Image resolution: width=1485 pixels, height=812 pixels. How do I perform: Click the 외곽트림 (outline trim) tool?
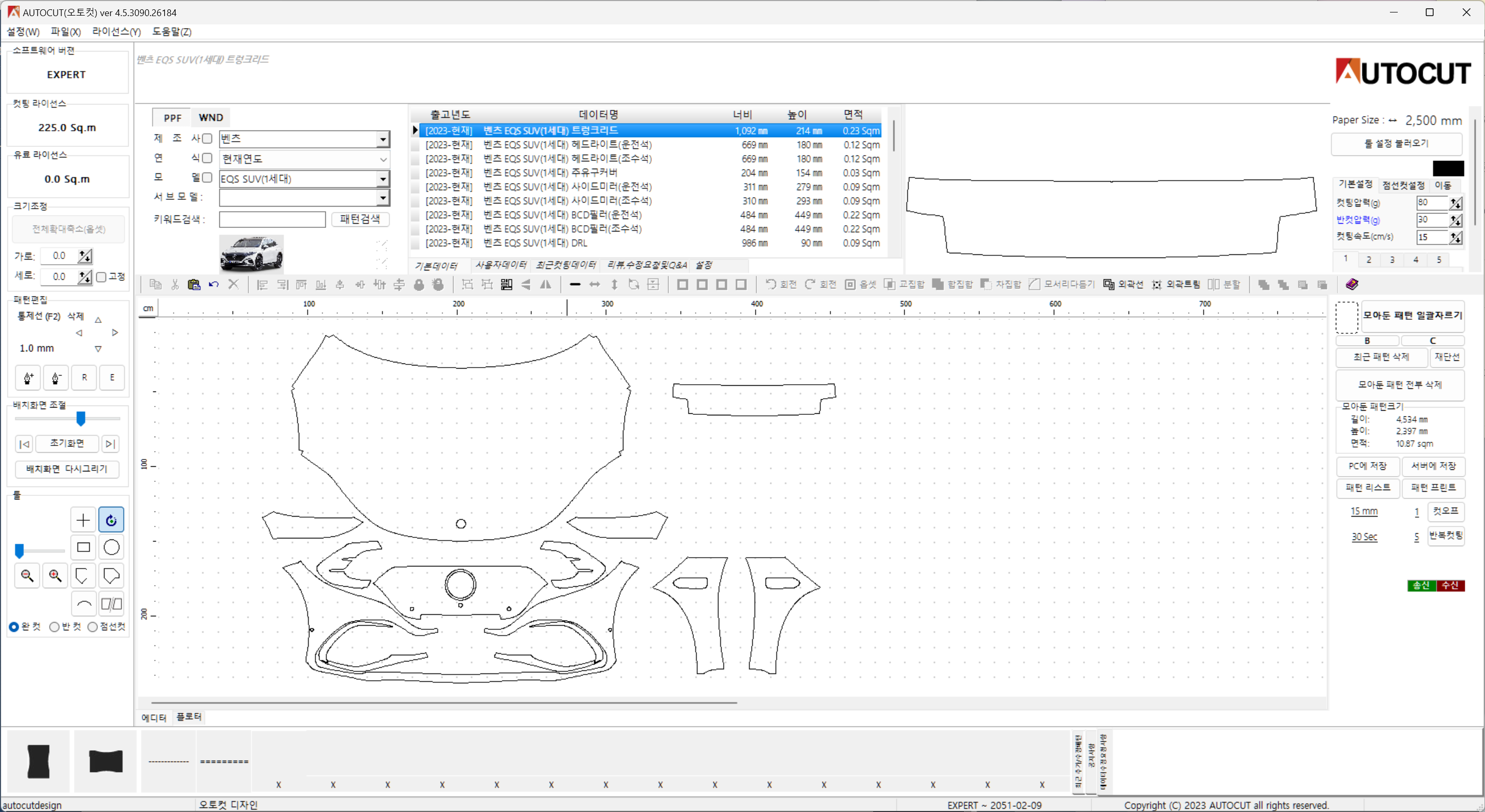pyautogui.click(x=1175, y=284)
